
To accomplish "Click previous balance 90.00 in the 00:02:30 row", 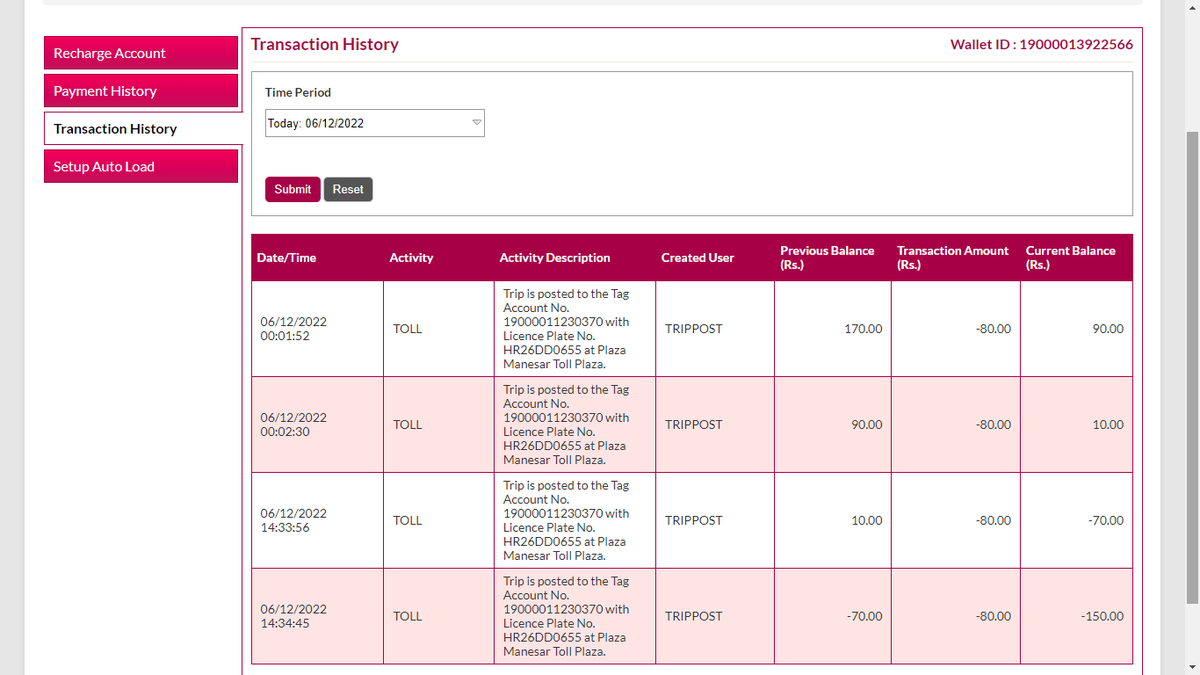I will pos(867,425).
